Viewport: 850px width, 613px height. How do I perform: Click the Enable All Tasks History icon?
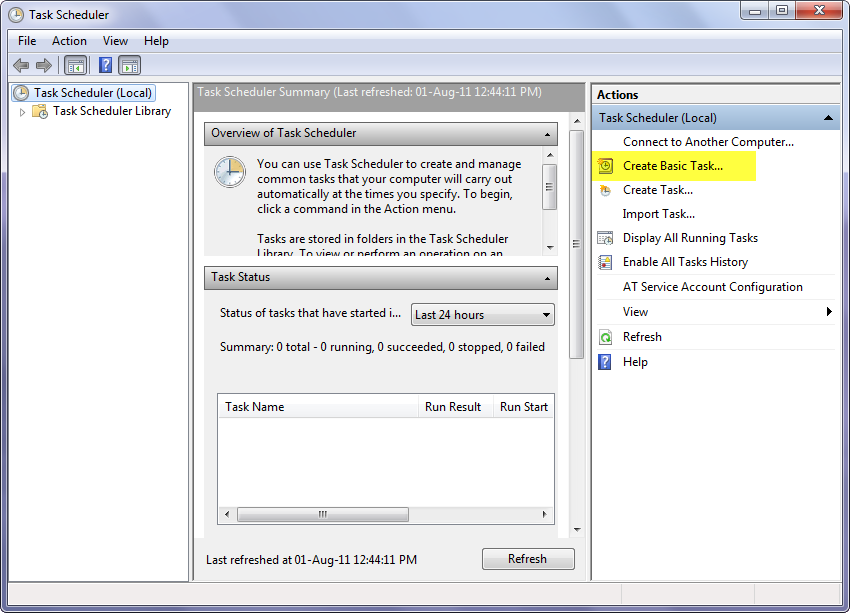coord(605,262)
